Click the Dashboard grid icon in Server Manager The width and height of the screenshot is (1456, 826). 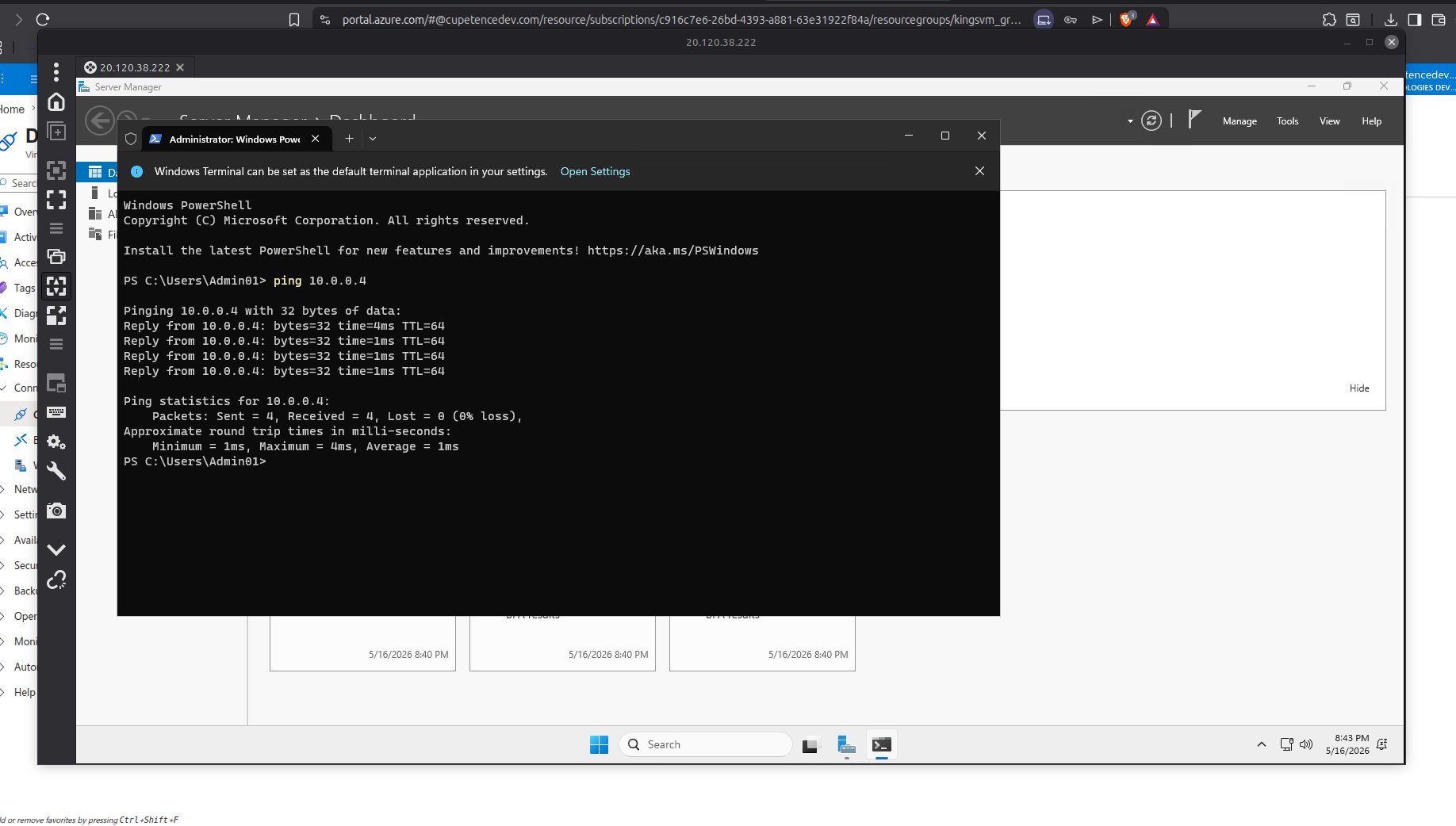point(95,172)
